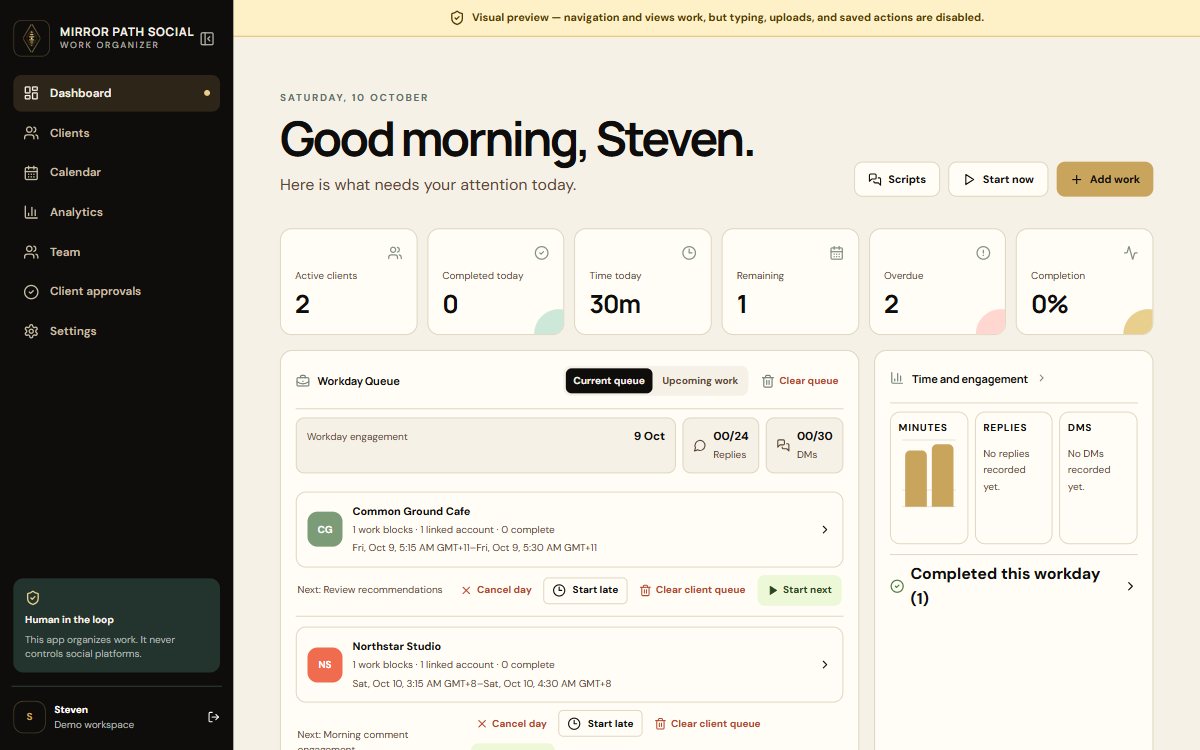Click 'Next: Review recommendations' text
1200x750 pixels.
[x=370, y=590]
